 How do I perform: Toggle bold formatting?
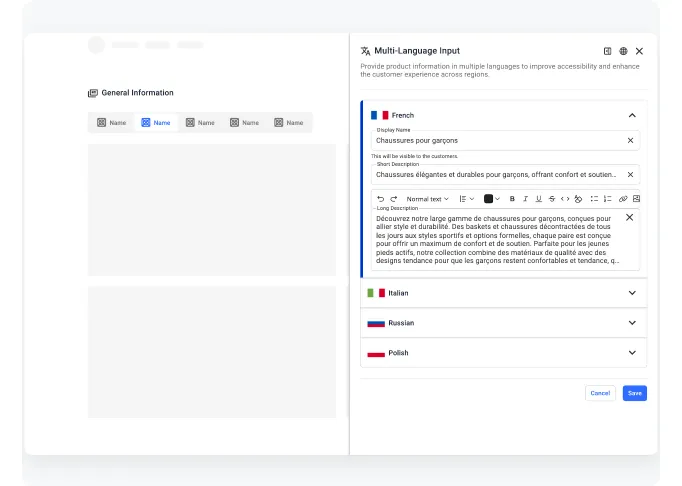coord(512,199)
